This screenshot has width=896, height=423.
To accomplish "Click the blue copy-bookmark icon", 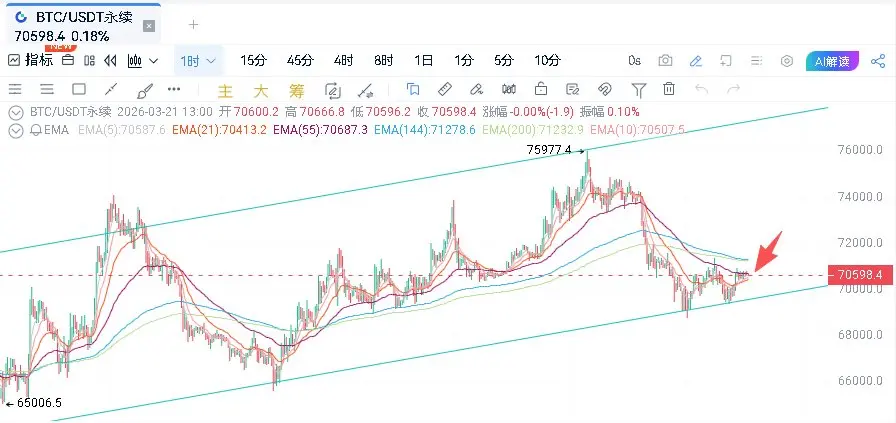I will 413,89.
